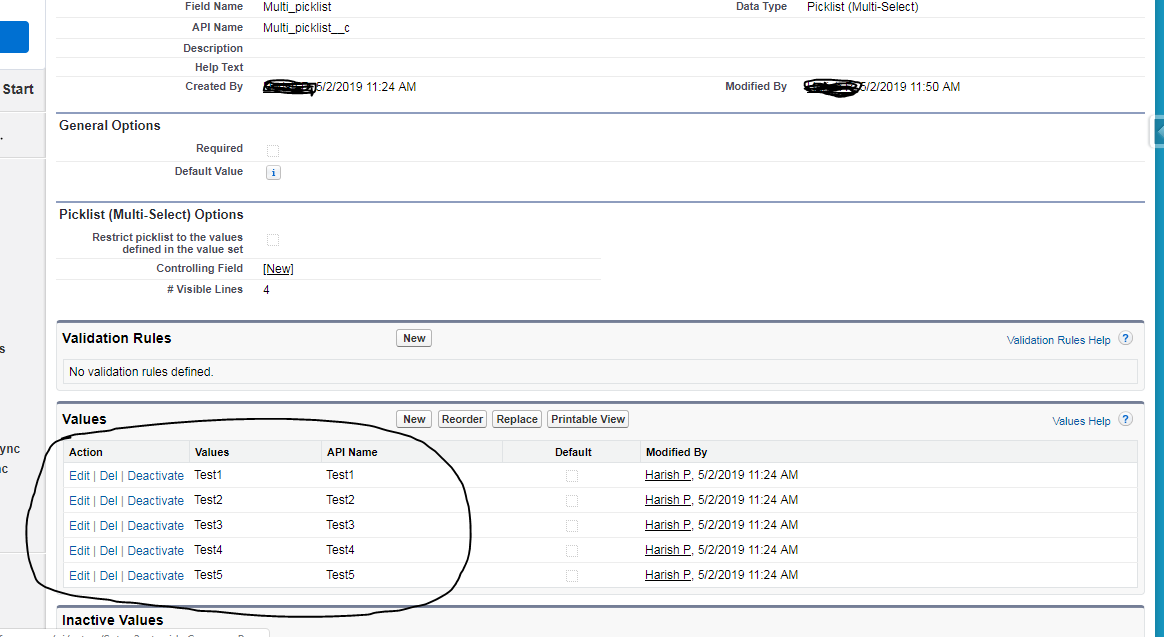Screen dimensions: 1164x637
Task: Toggle Default checkbox for Test4
Action: [x=572, y=551]
